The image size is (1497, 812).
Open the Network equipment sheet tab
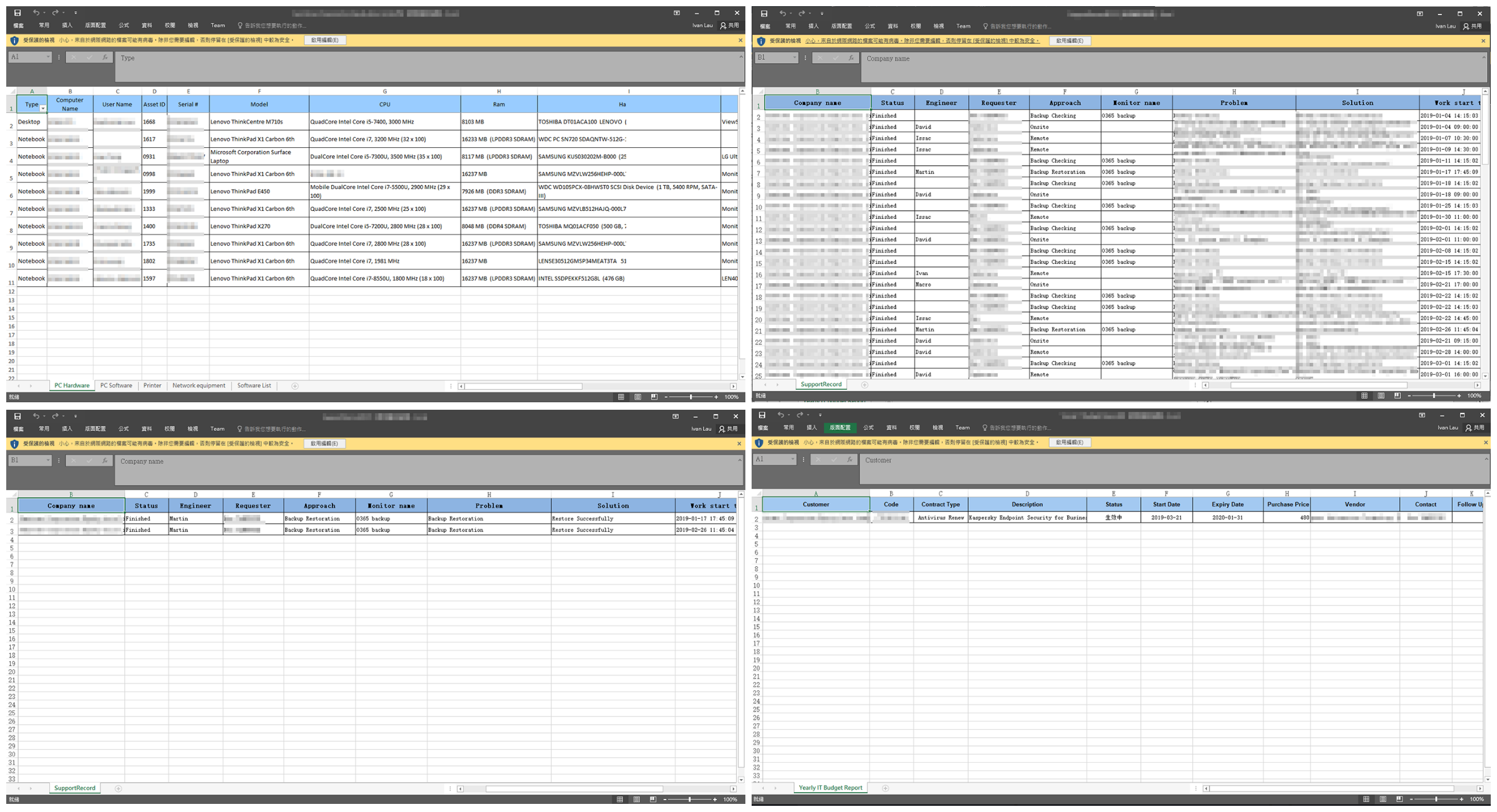click(198, 385)
